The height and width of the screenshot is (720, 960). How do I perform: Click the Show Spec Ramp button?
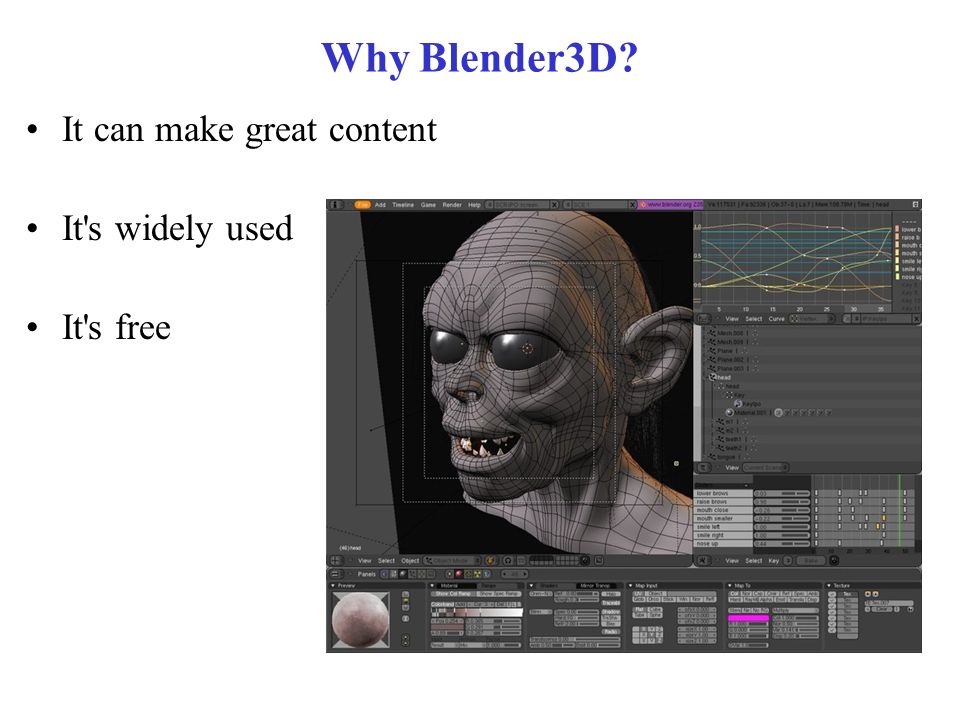point(499,594)
